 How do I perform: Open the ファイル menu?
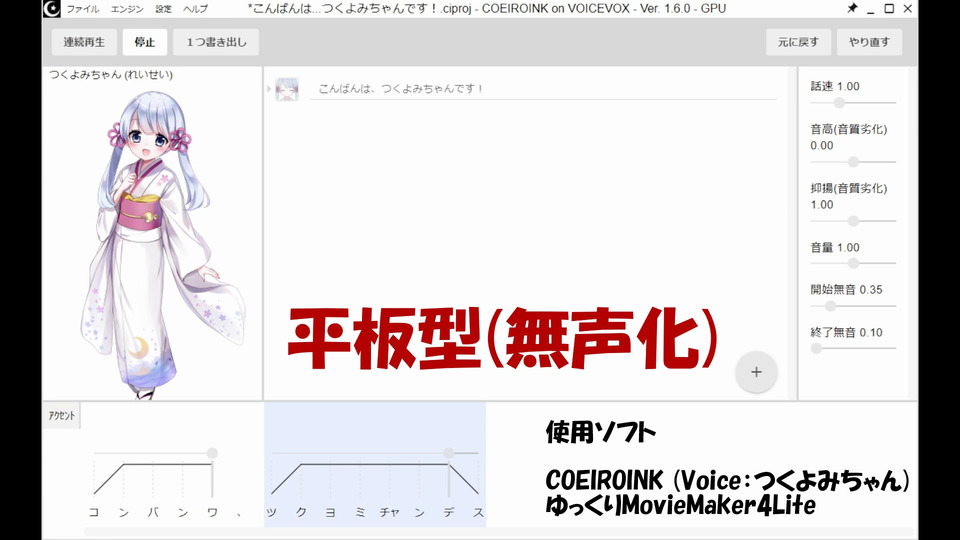[x=83, y=9]
